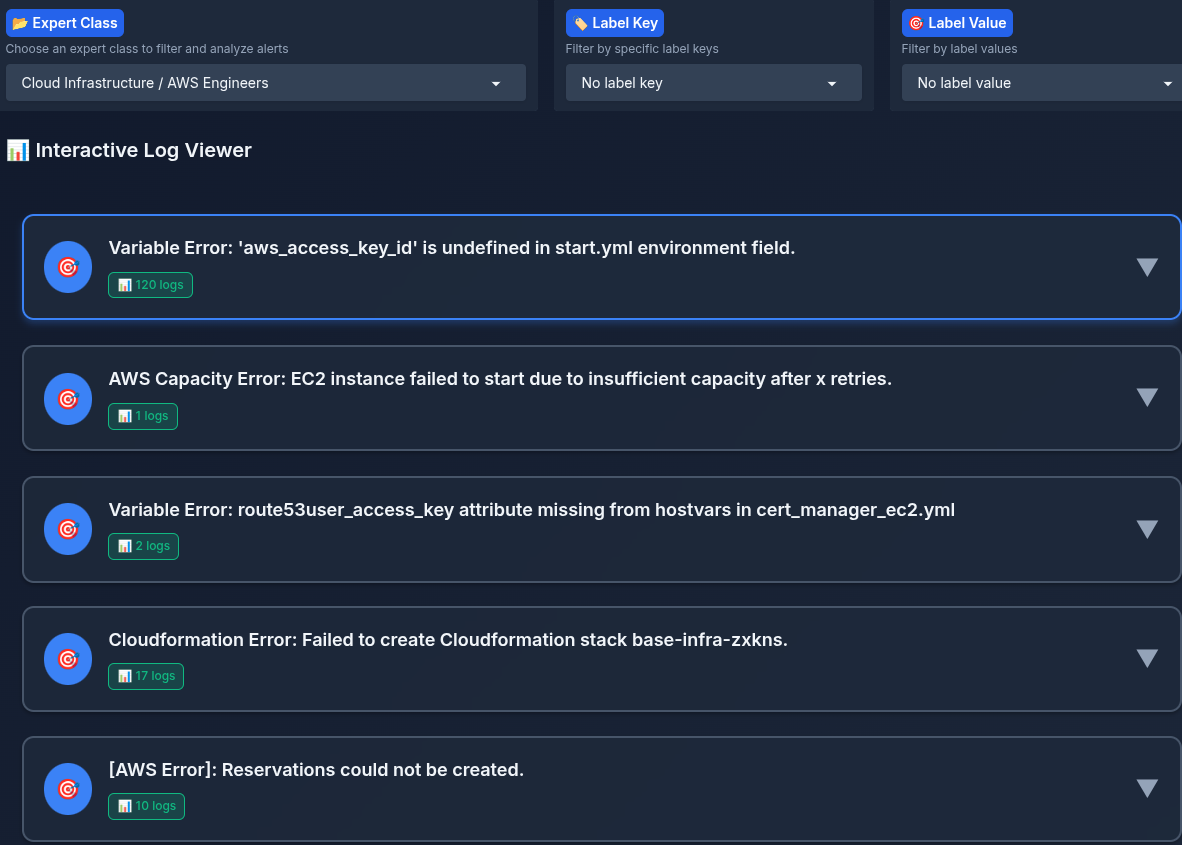Viewport: 1182px width, 845px height.
Task: Expand the route53user_access_key Variable Error
Action: coord(1147,529)
